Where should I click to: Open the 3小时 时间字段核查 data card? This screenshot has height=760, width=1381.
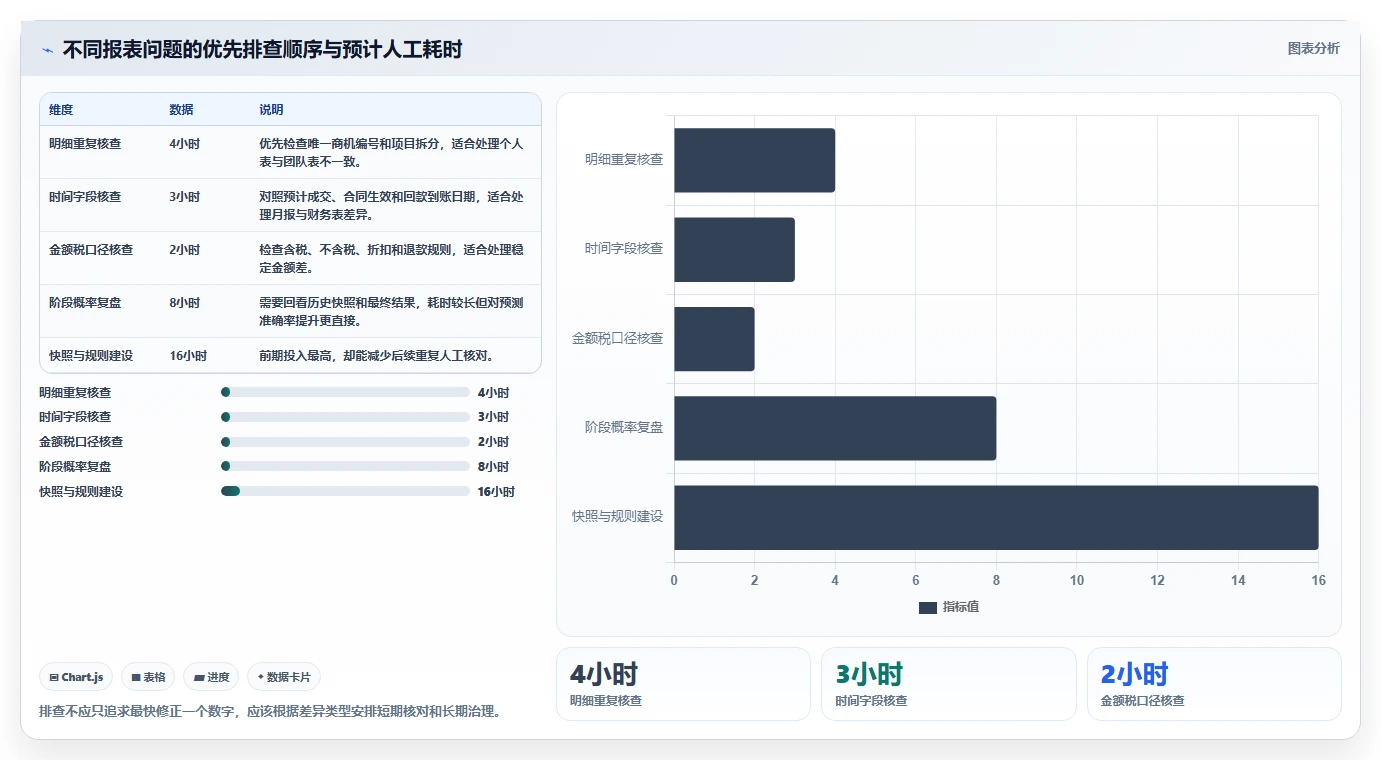click(948, 684)
